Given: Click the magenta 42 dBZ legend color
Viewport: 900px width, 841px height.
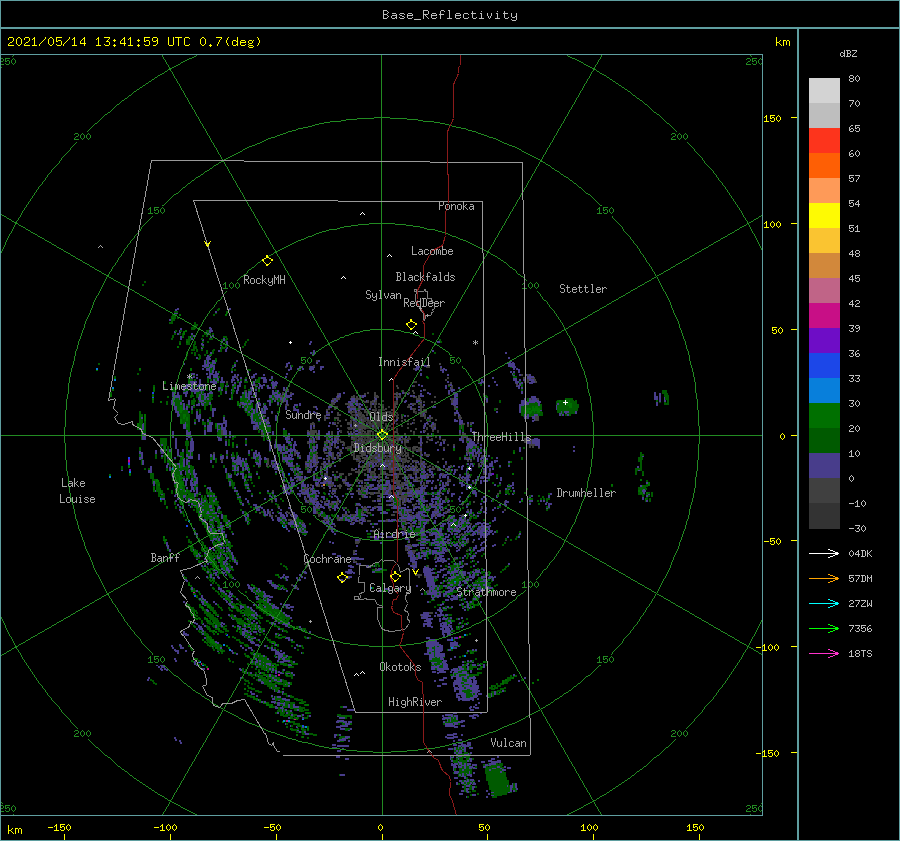Looking at the screenshot, I should pyautogui.click(x=824, y=316).
